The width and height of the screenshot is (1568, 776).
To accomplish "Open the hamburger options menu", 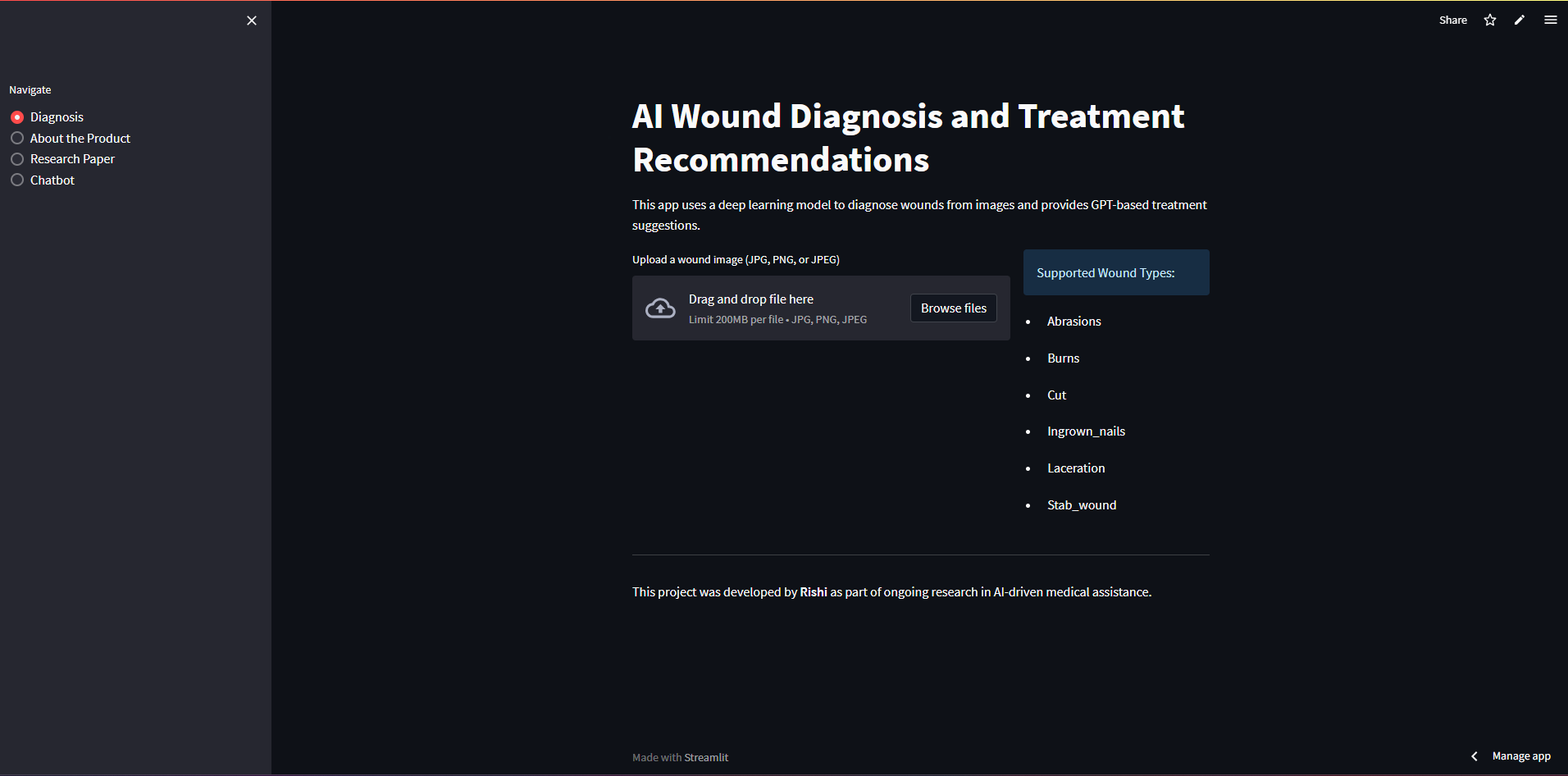I will click(x=1550, y=20).
